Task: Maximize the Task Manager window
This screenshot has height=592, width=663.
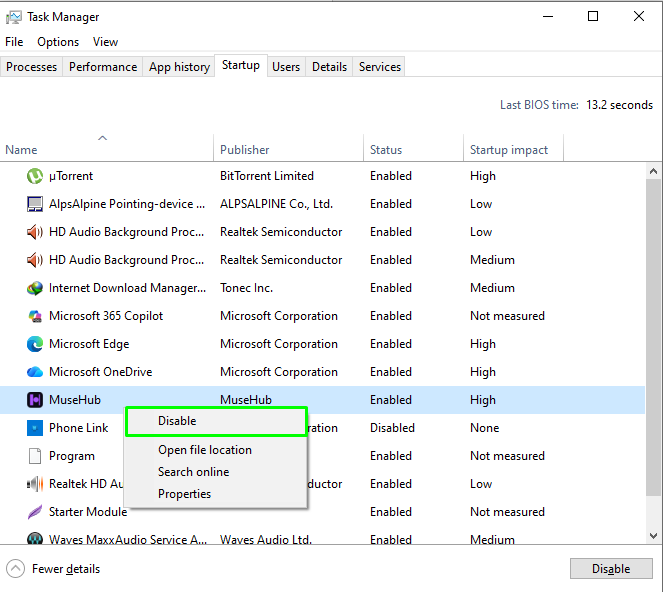Action: pyautogui.click(x=593, y=16)
